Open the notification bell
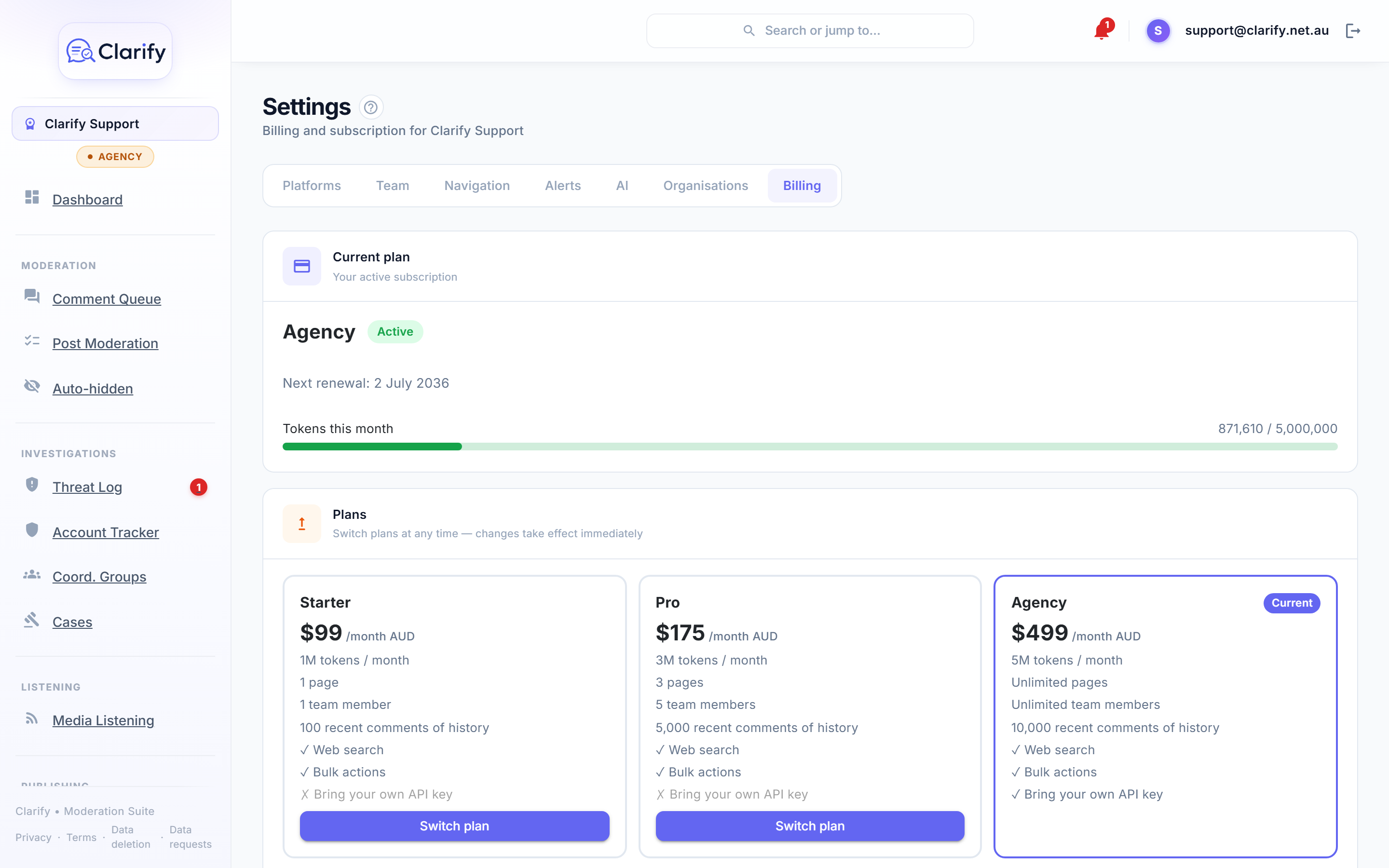Viewport: 1389px width, 868px height. 1102,30
